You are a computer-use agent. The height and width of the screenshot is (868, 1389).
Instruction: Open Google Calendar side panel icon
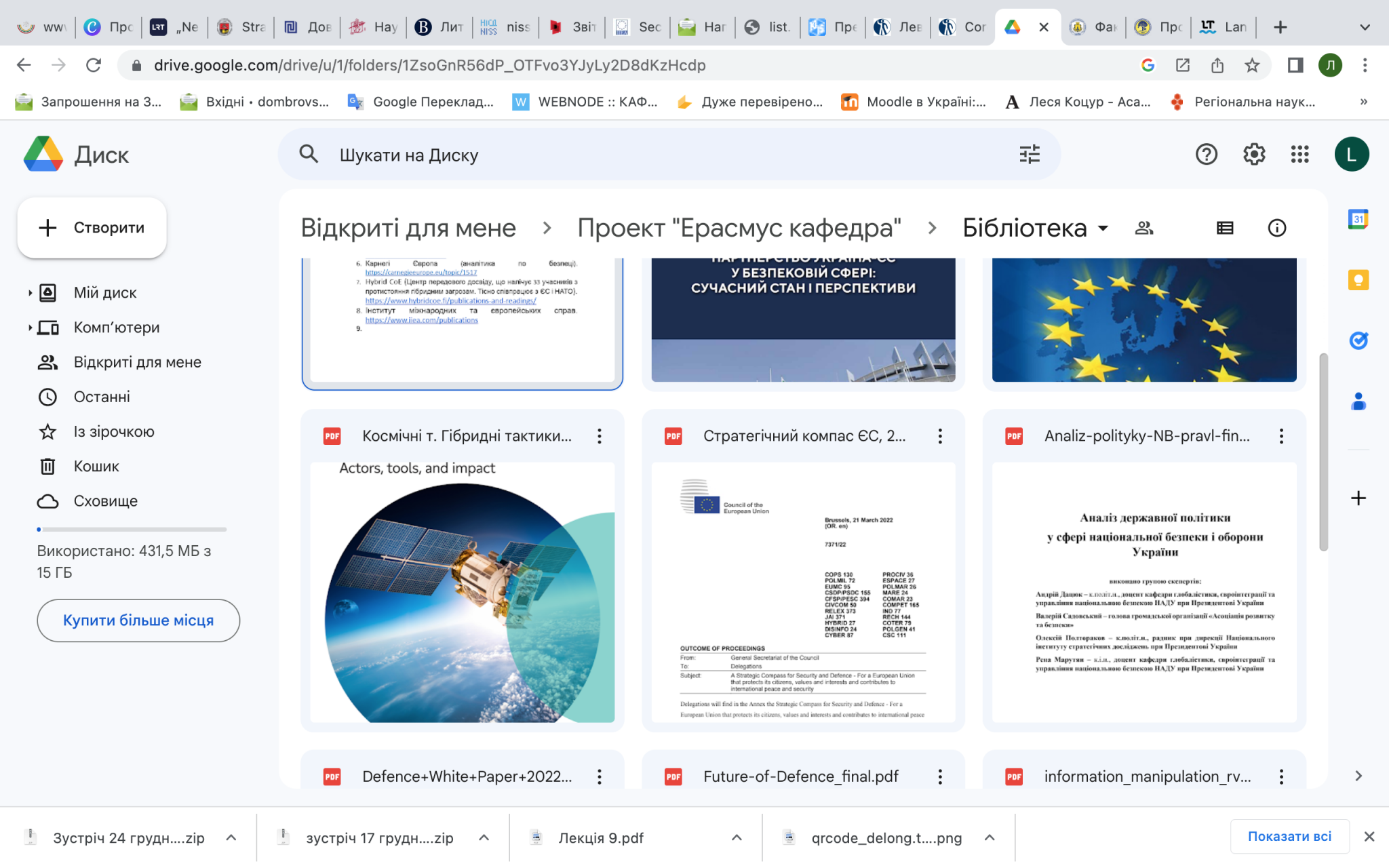click(x=1358, y=219)
